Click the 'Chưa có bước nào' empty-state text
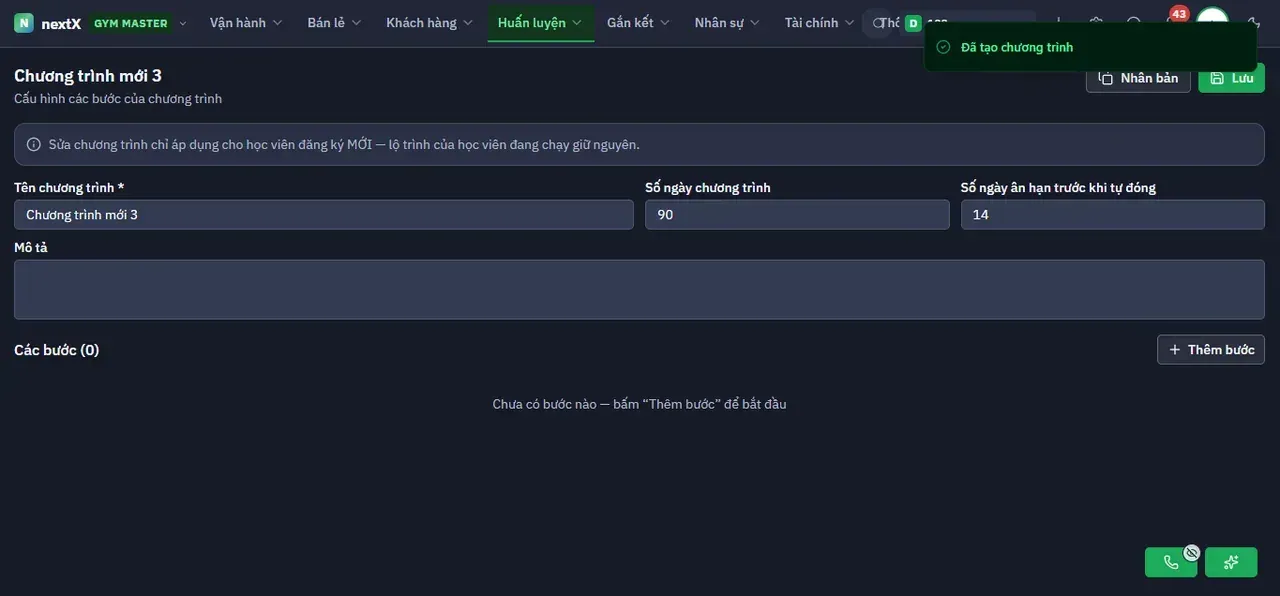 [639, 404]
